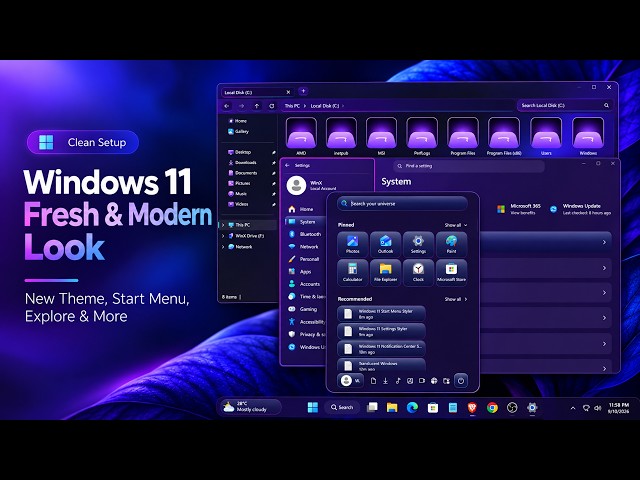Select Home in Settings sidebar
640x480 pixels.
pos(306,209)
